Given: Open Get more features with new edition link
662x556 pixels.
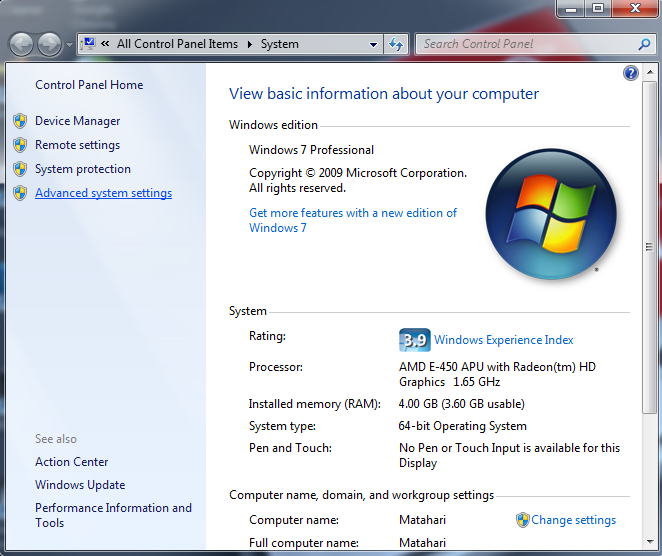Looking at the screenshot, I should (x=353, y=220).
